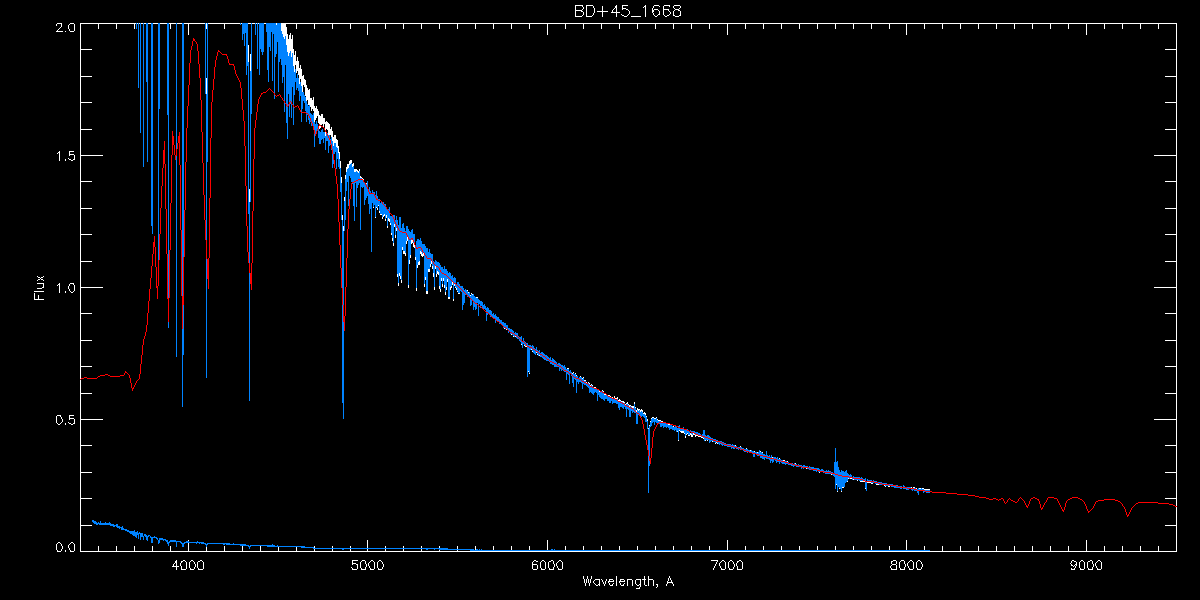
Task: Click the 'Wavelength, A' x-axis label
Action: point(628,582)
